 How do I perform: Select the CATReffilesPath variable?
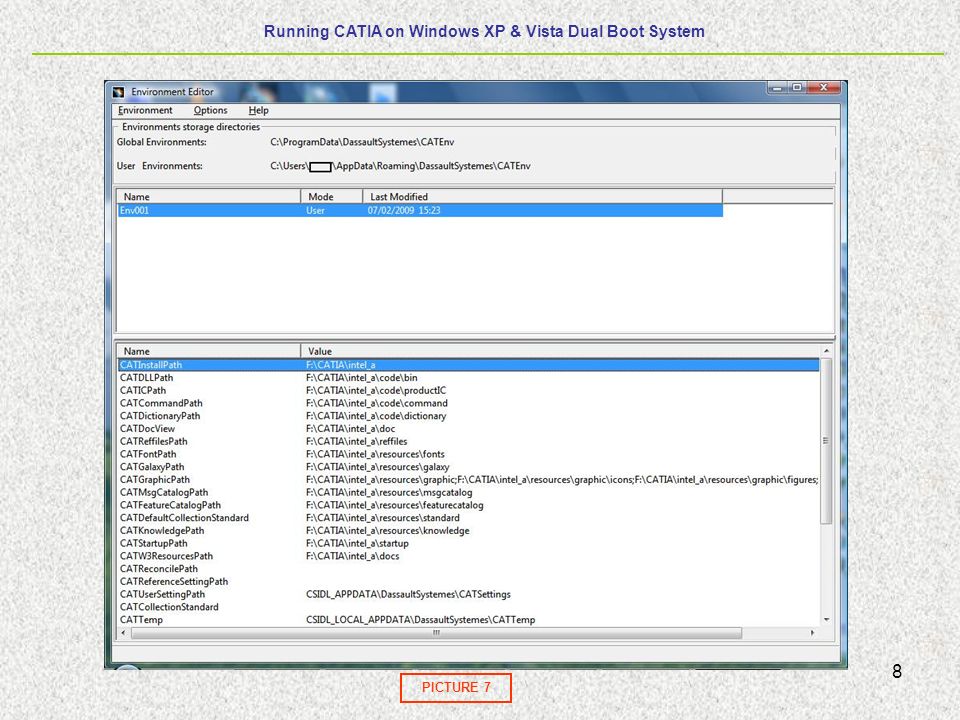pos(154,441)
